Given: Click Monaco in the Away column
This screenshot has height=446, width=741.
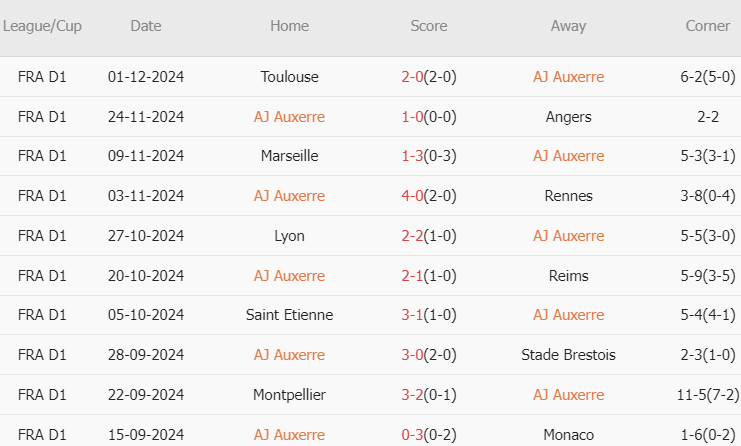Looking at the screenshot, I should tap(568, 435).
